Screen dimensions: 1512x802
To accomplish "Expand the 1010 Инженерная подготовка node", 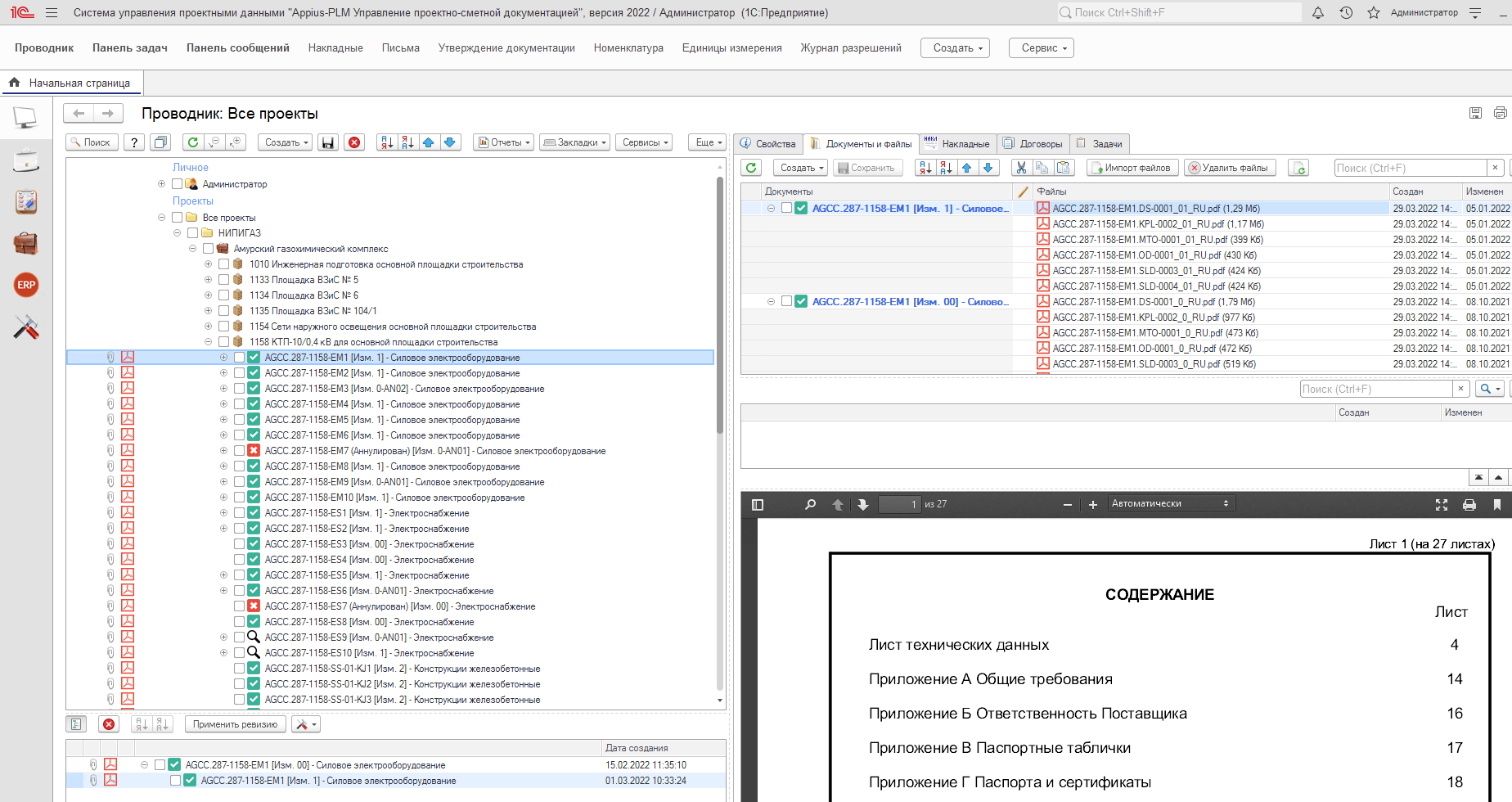I will (x=208, y=264).
